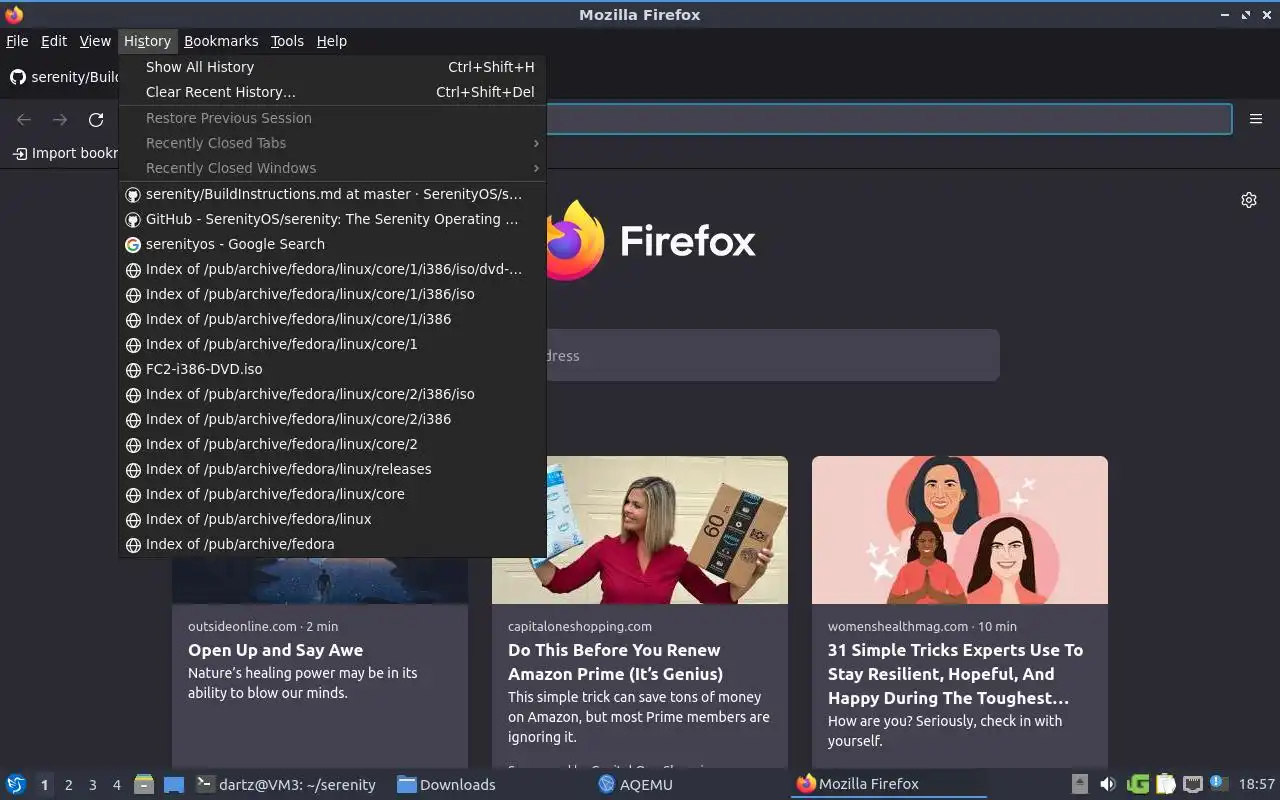The height and width of the screenshot is (800, 1280).
Task: Click Google favicon of serenityos search entry
Action: (x=132, y=244)
